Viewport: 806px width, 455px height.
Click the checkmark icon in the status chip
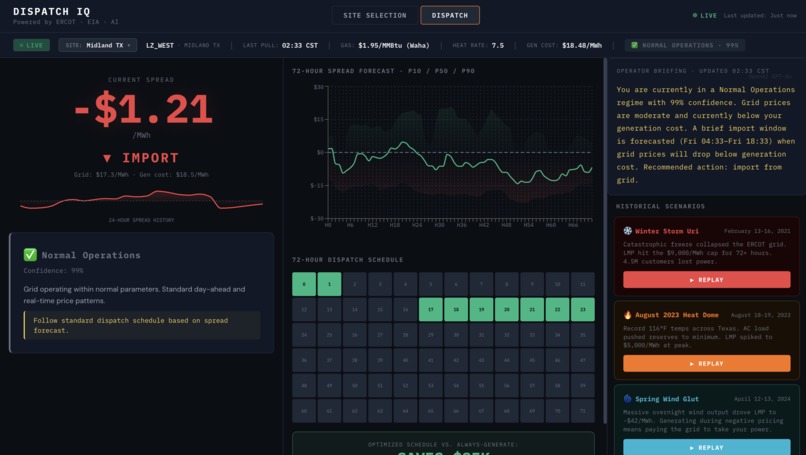point(634,45)
